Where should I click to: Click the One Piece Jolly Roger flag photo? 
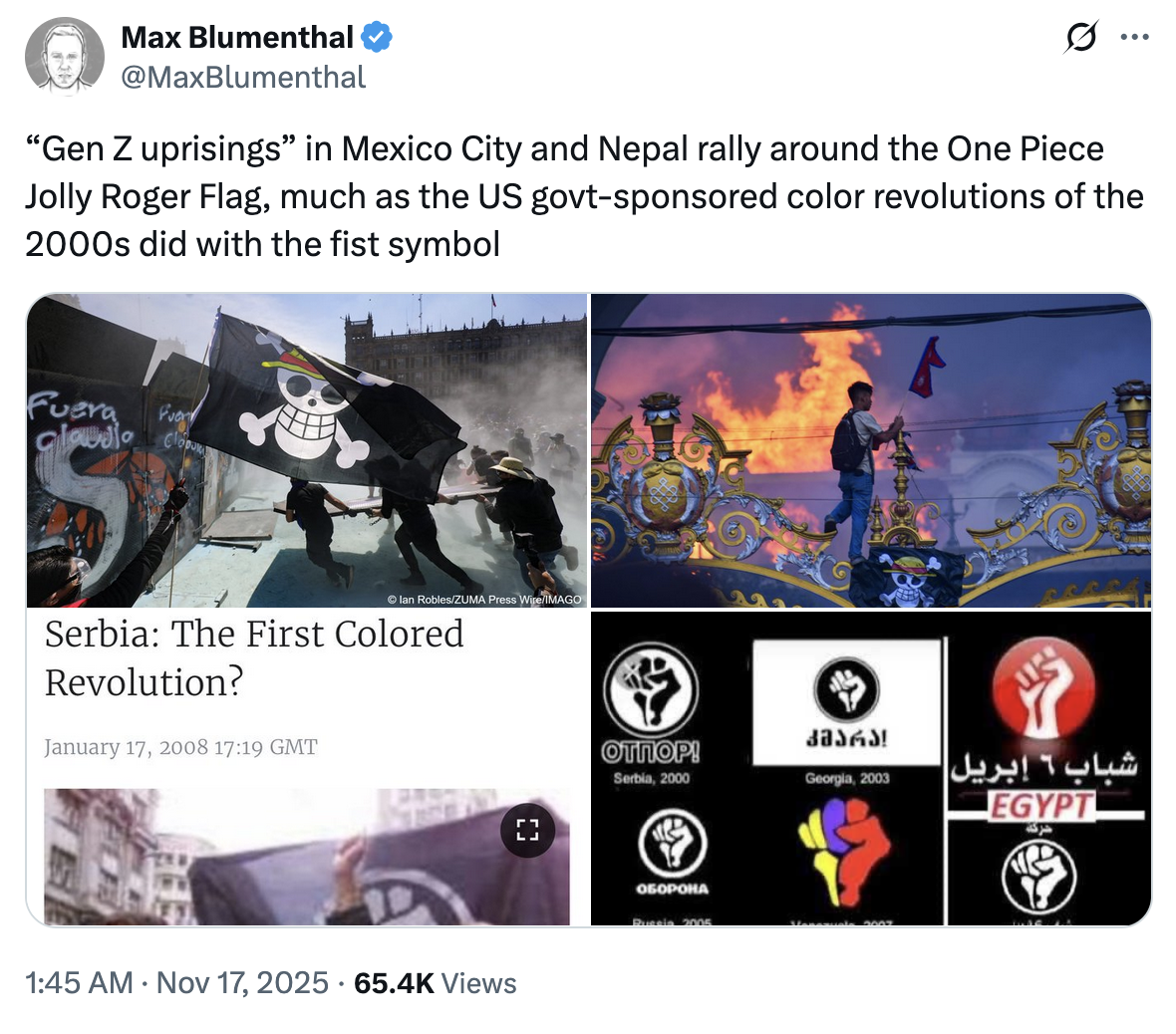click(299, 438)
